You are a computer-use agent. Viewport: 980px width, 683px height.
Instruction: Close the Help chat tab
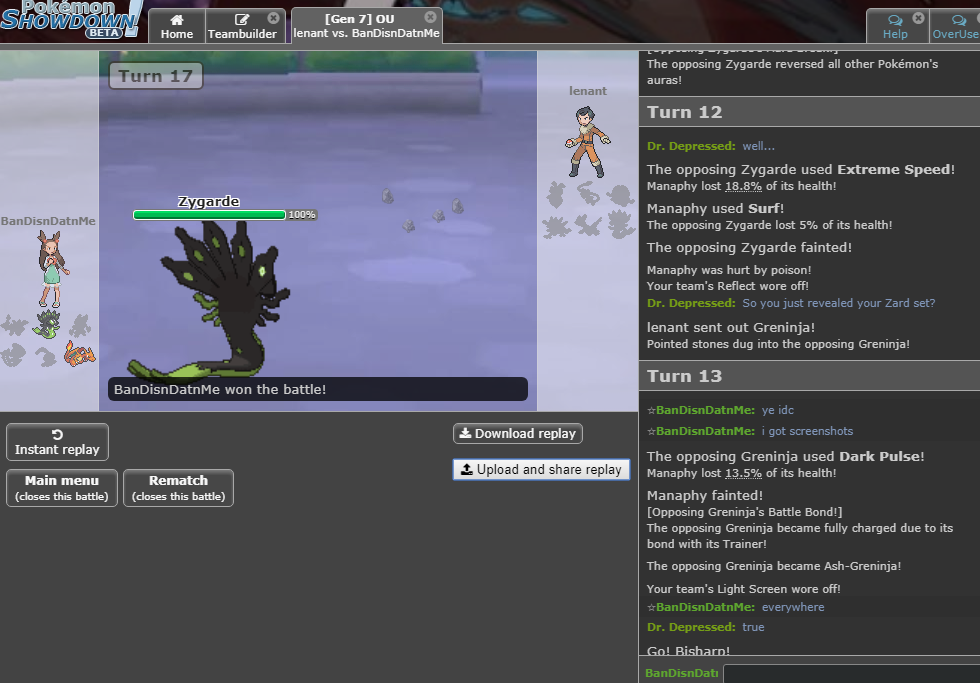pos(918,18)
